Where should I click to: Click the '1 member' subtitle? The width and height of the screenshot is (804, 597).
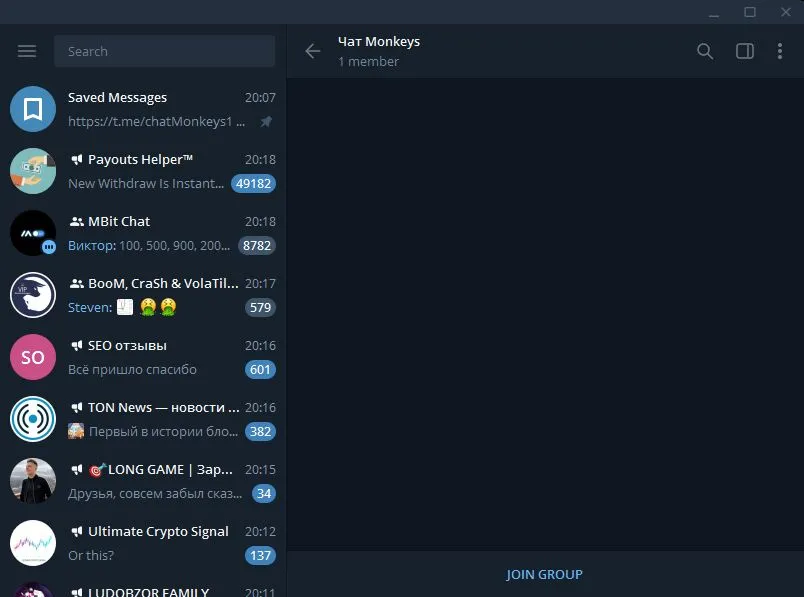click(368, 62)
